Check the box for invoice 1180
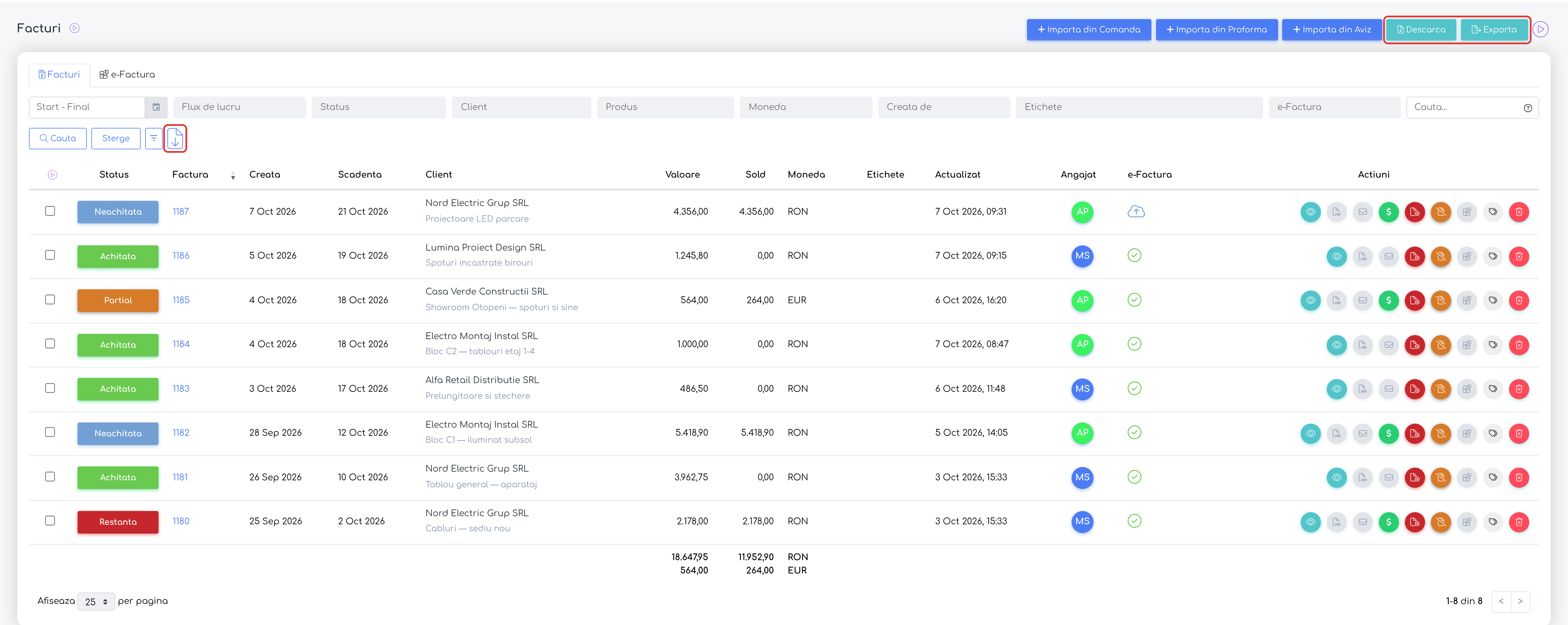Image resolution: width=1568 pixels, height=625 pixels. tap(50, 521)
